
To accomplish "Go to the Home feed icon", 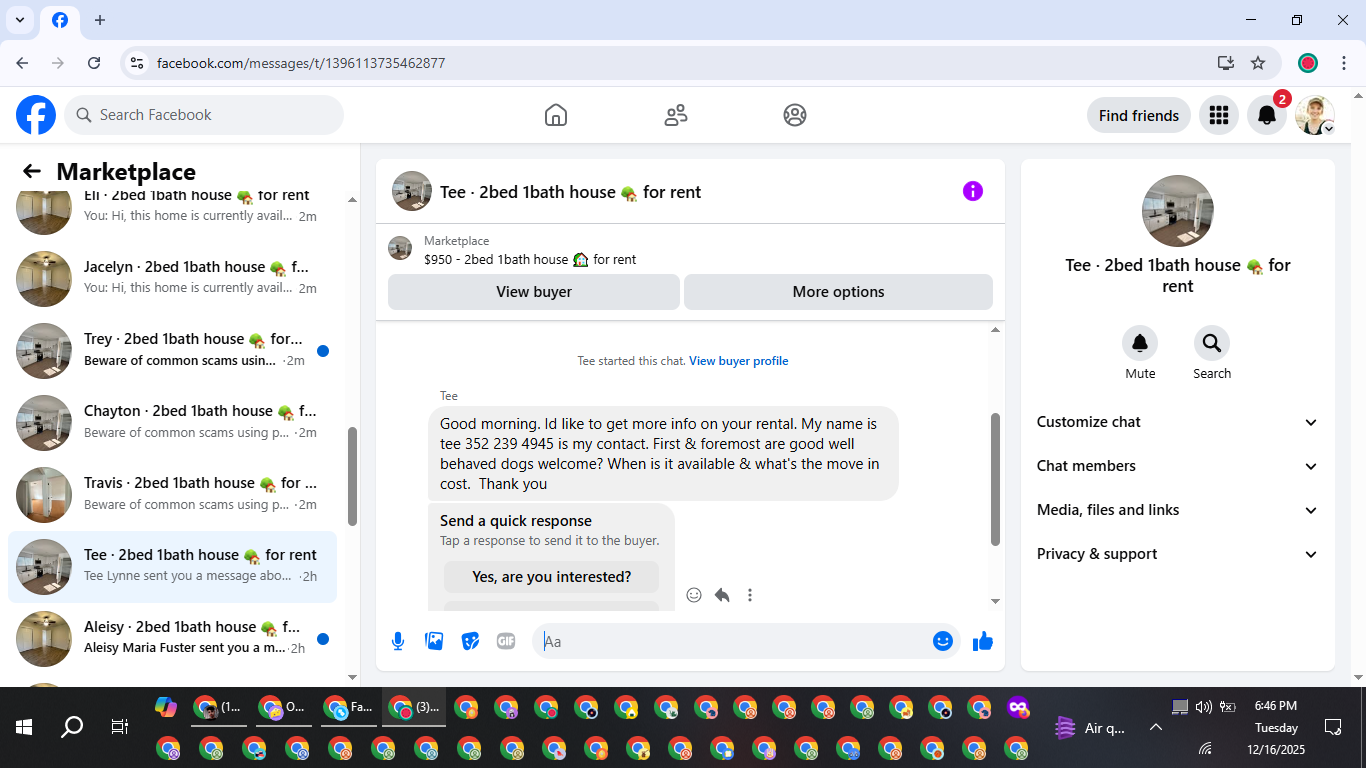I will tap(556, 115).
